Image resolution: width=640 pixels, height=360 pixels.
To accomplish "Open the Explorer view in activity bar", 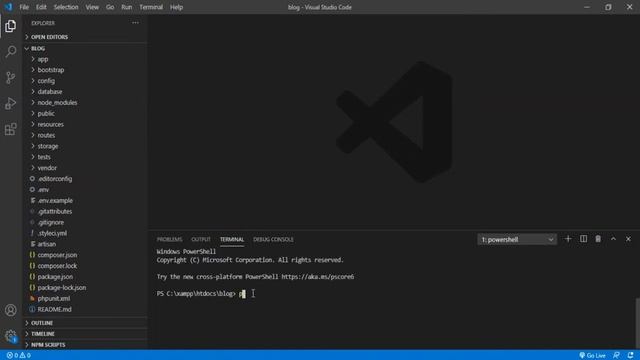I will coord(11,26).
